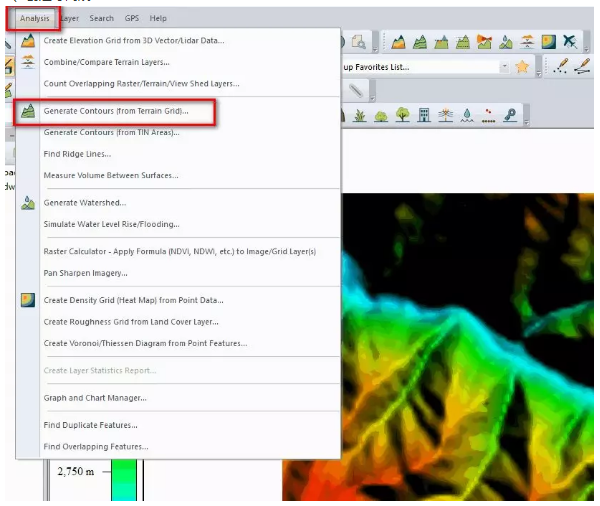
Task: Expand overflow arrow of the favorites toolbar
Action: tap(538, 74)
